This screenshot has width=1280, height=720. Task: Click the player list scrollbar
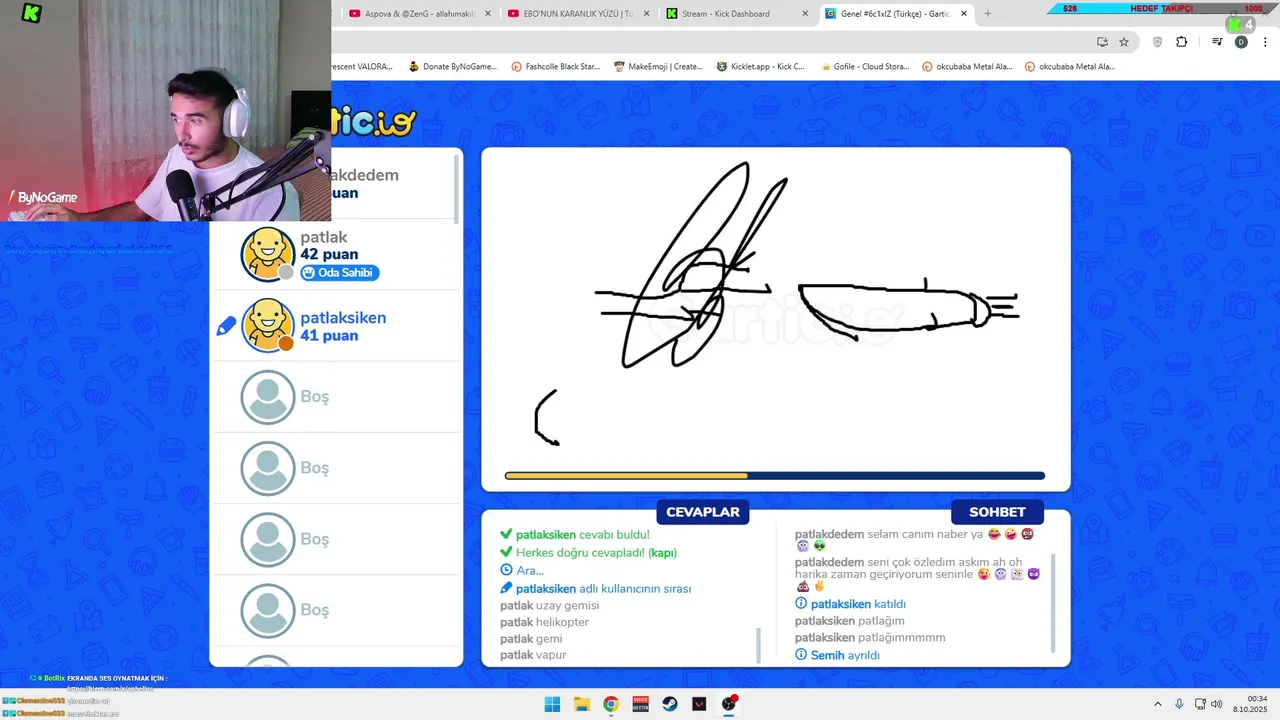[x=457, y=190]
